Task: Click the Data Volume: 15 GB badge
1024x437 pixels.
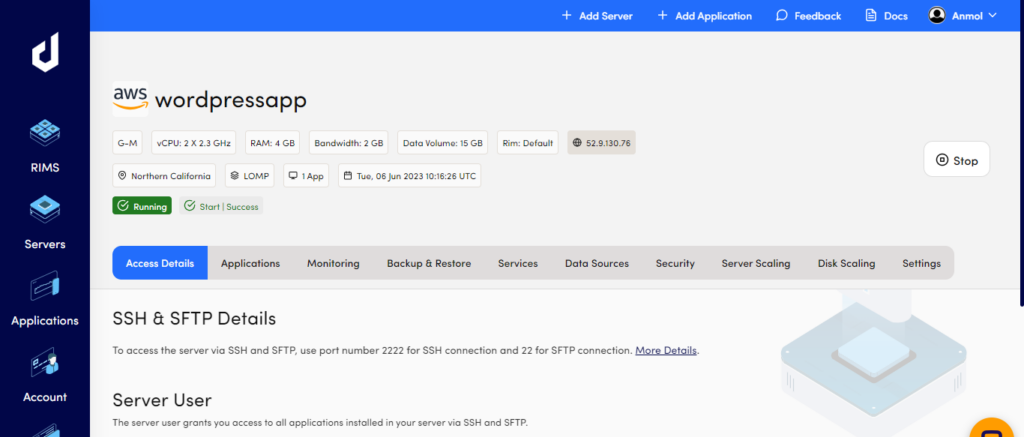Action: (443, 142)
